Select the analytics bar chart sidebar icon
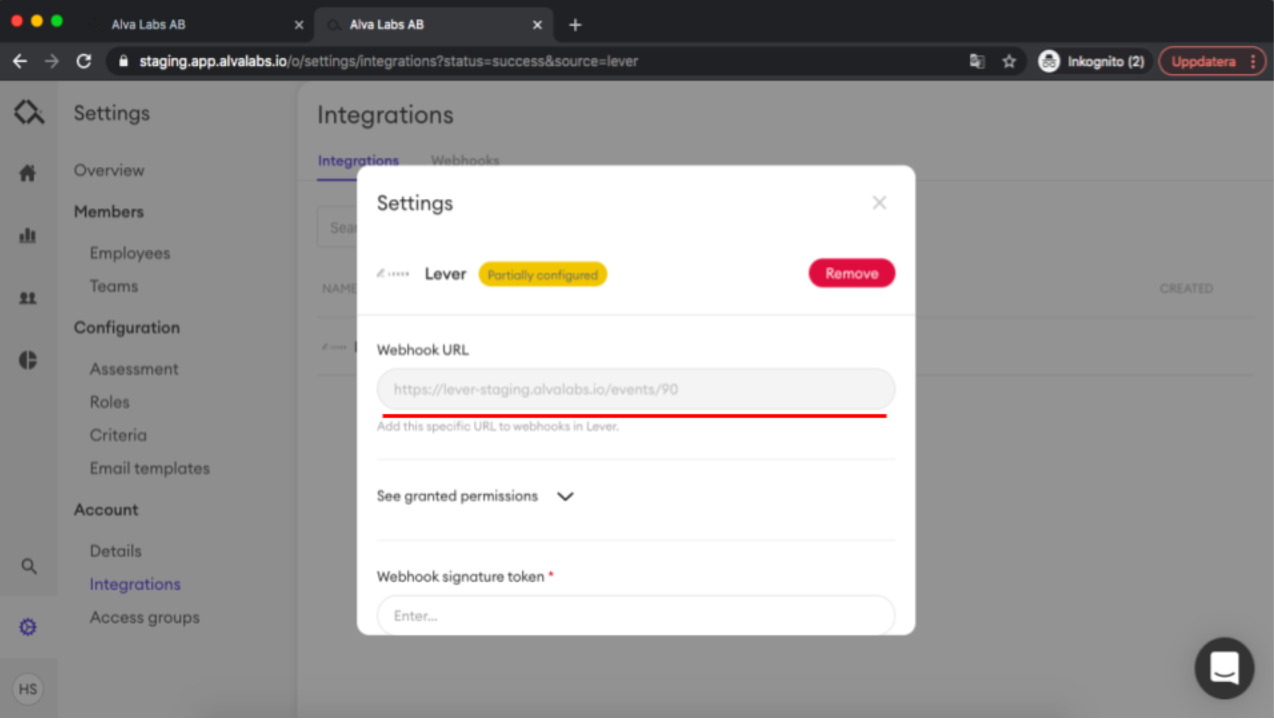Image resolution: width=1274 pixels, height=722 pixels. click(x=28, y=234)
